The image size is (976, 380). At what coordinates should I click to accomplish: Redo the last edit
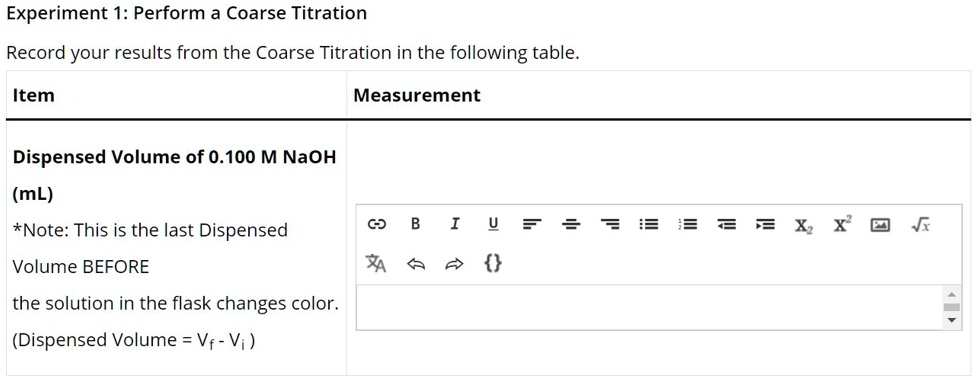(454, 265)
